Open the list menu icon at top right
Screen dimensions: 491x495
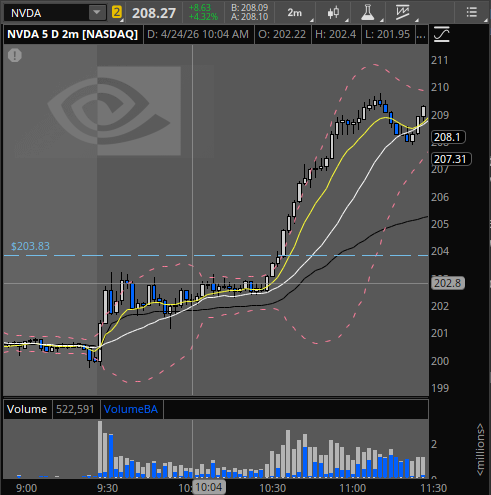coord(472,13)
